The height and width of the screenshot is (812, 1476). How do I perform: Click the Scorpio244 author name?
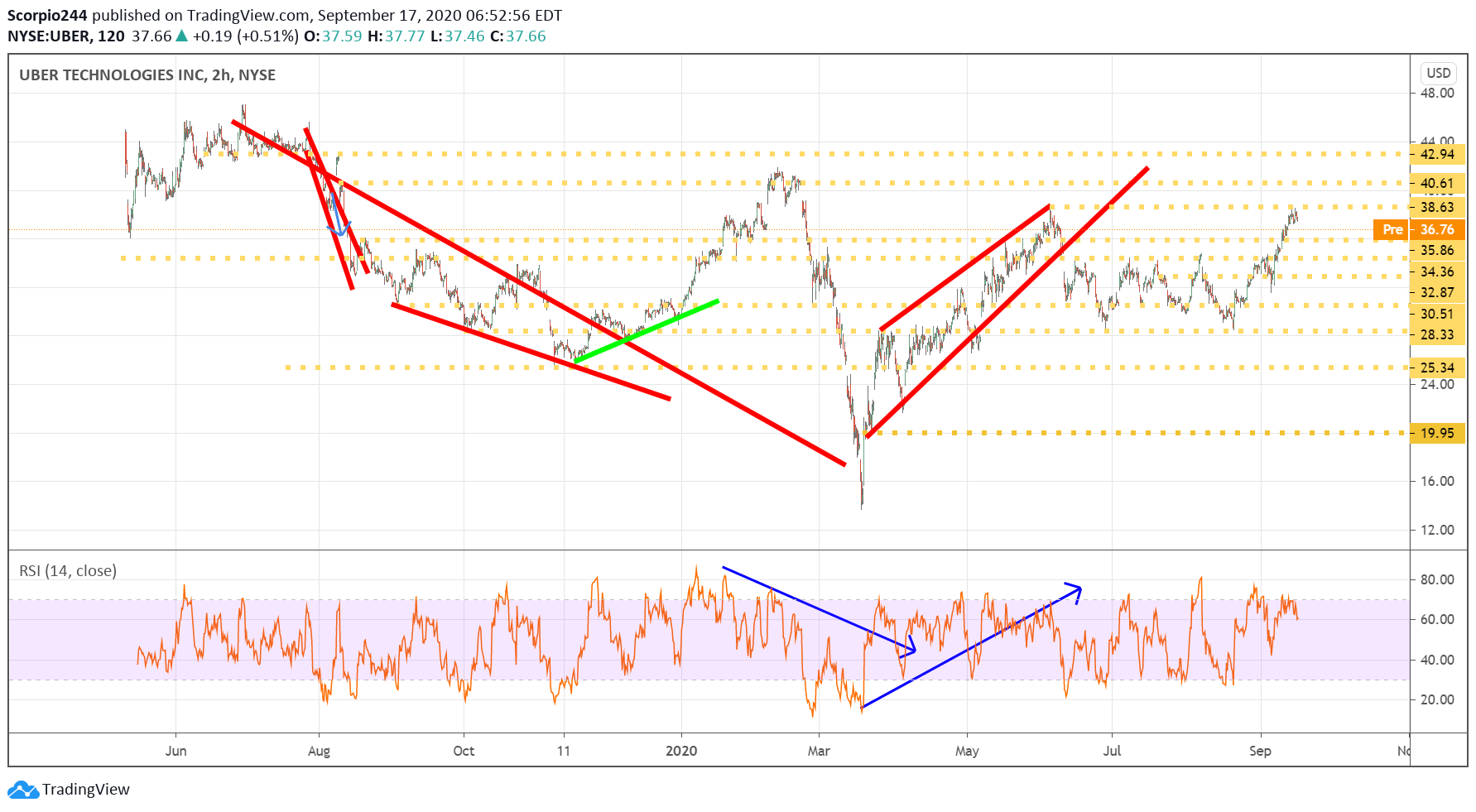point(47,16)
